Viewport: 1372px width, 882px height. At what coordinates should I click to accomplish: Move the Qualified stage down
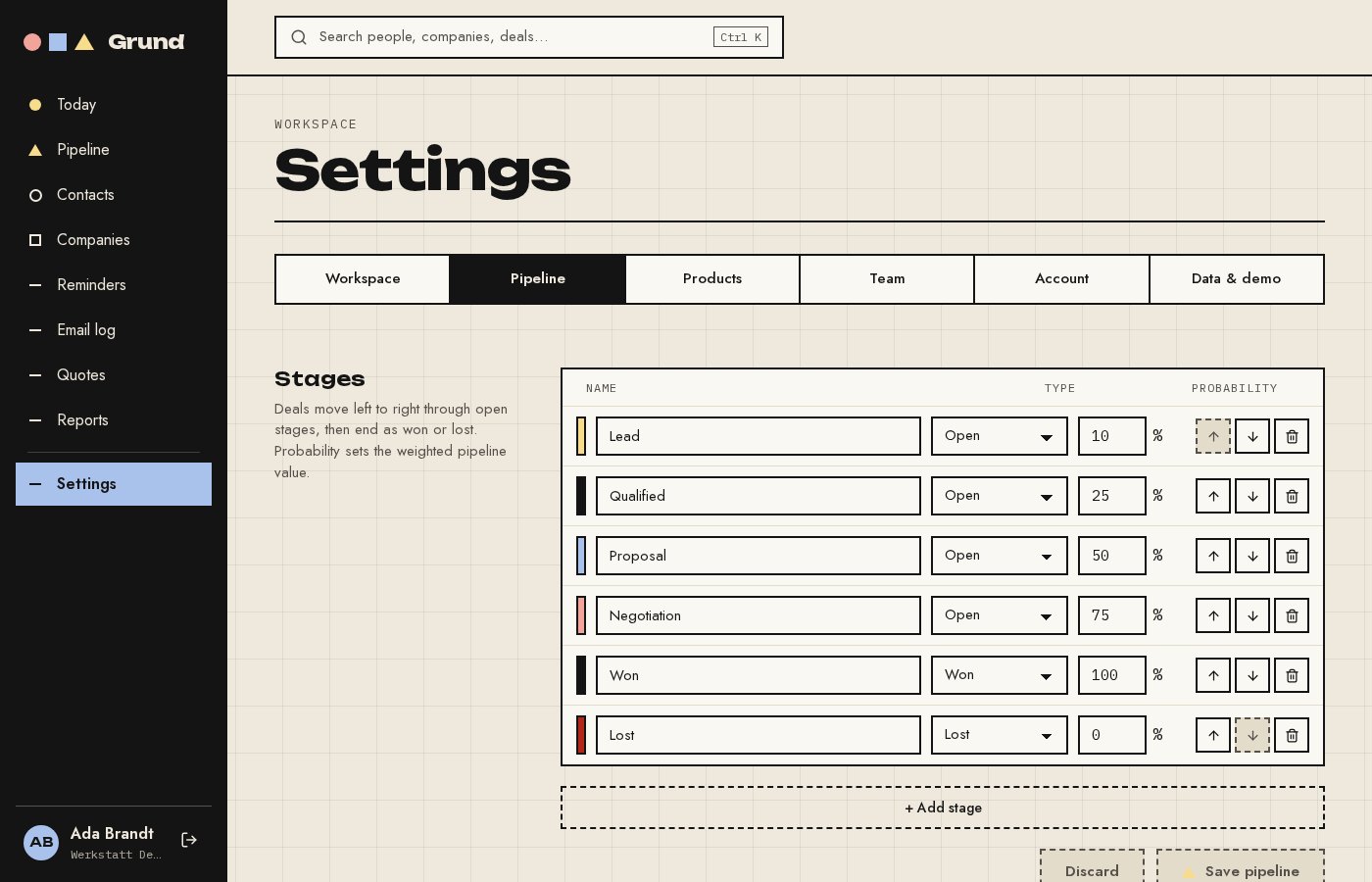click(x=1252, y=496)
